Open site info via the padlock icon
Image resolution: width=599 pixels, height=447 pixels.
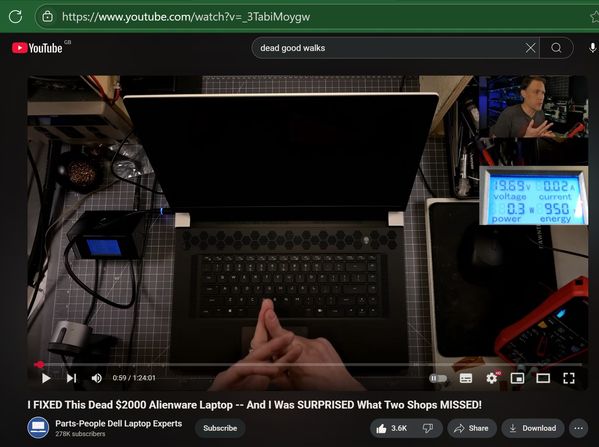click(x=47, y=16)
